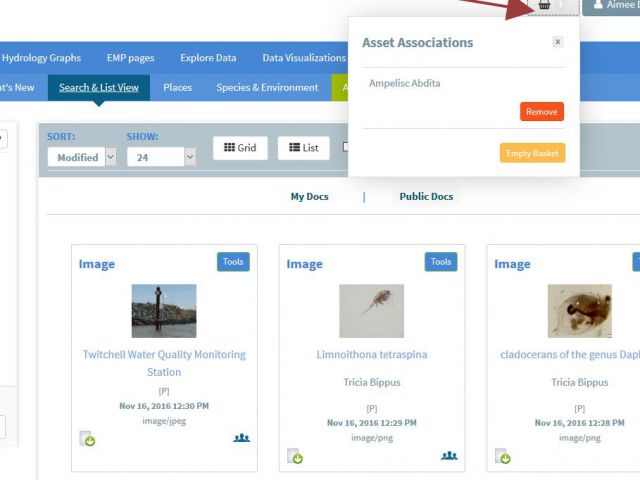
Task: Click sharing group icon on Limnoithona card
Action: coord(449,456)
